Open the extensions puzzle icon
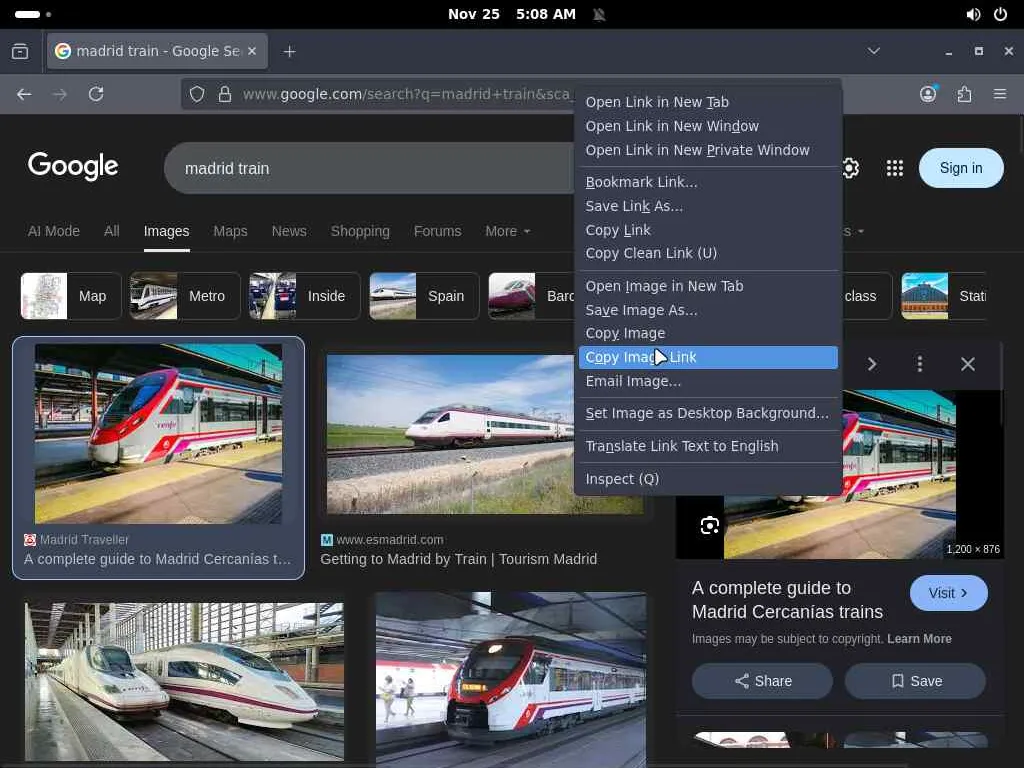This screenshot has height=768, width=1024. click(x=964, y=94)
